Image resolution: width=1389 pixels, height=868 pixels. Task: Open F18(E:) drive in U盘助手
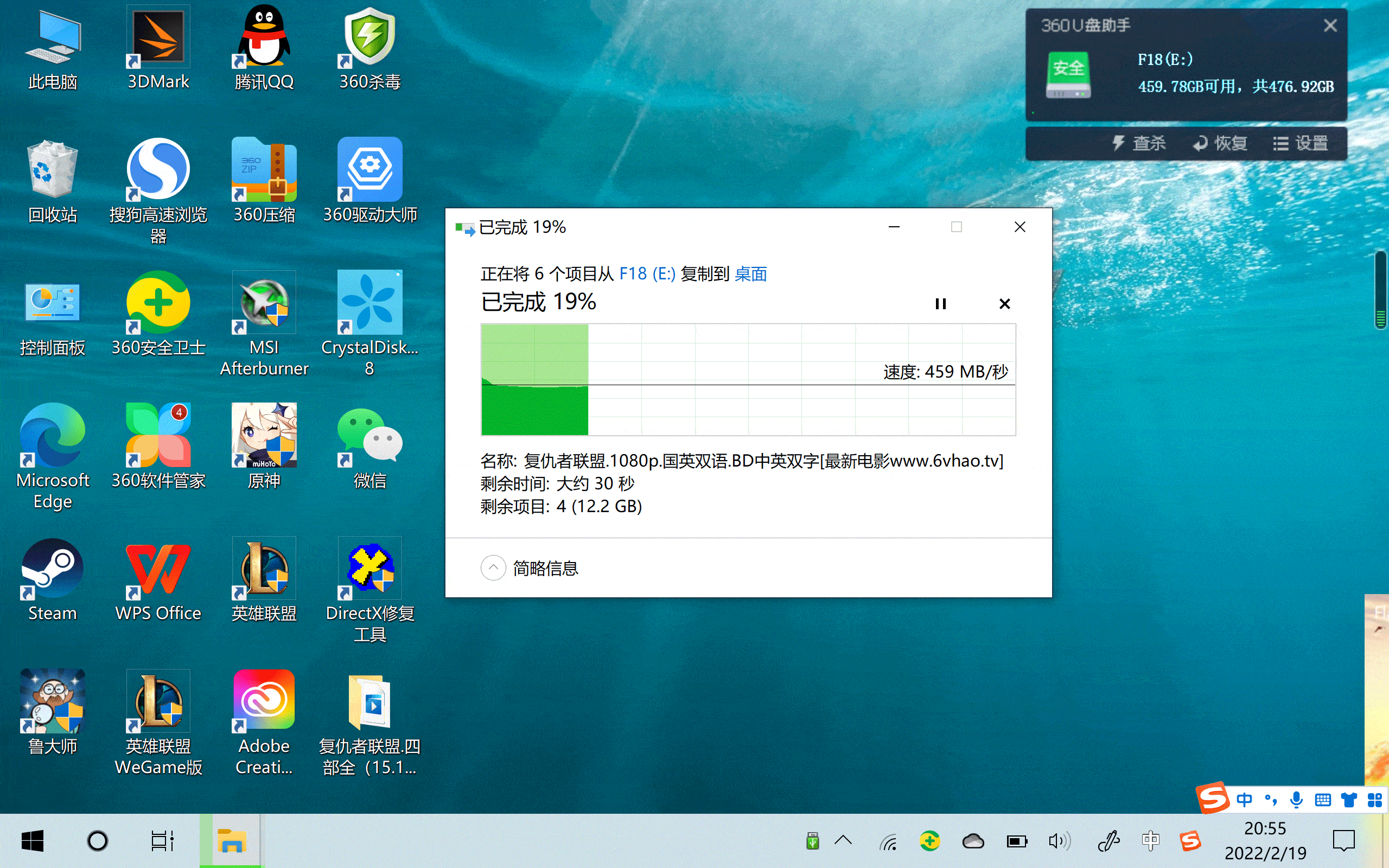click(1165, 60)
